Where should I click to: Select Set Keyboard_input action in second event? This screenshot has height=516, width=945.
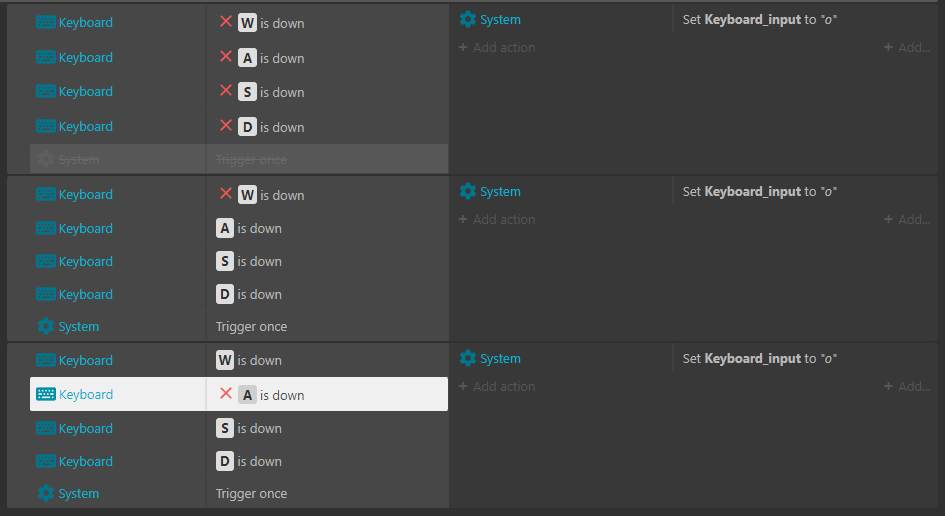[x=759, y=191]
